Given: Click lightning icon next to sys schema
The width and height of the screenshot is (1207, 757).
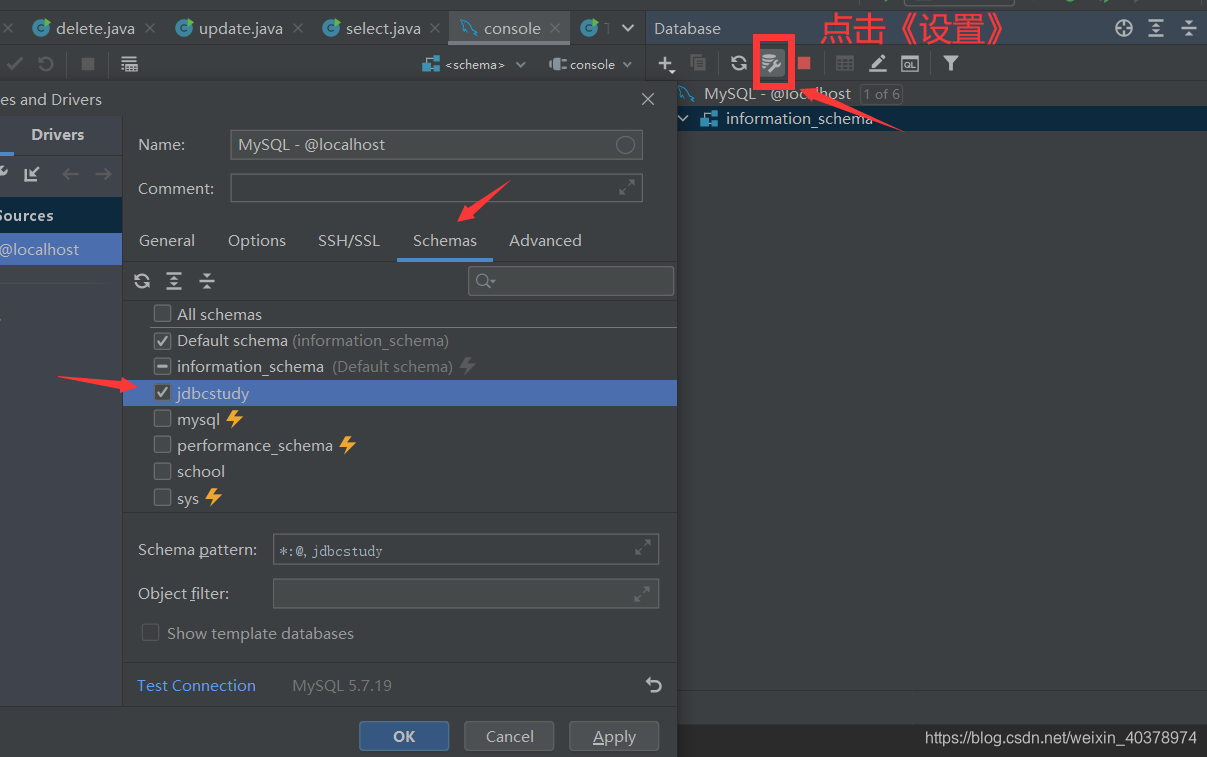Looking at the screenshot, I should 213,497.
